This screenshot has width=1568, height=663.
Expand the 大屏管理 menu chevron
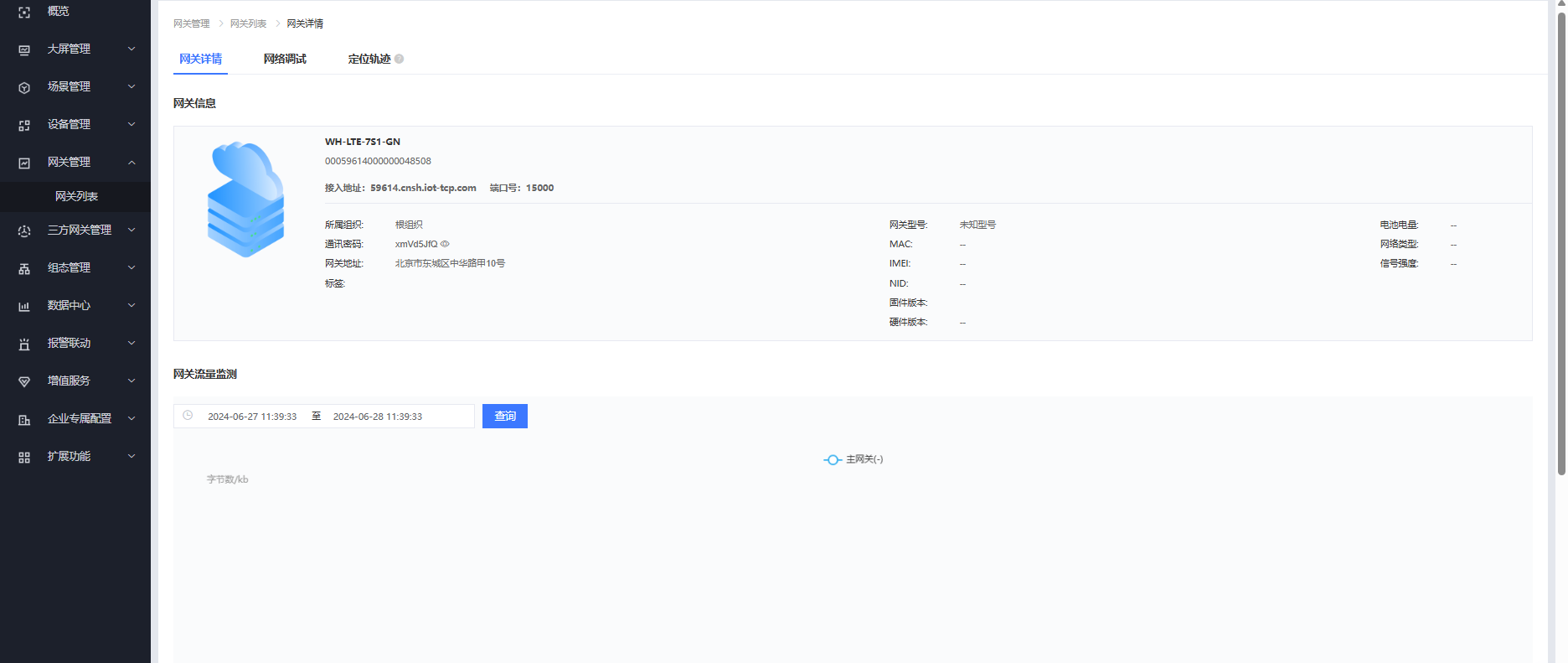point(132,49)
